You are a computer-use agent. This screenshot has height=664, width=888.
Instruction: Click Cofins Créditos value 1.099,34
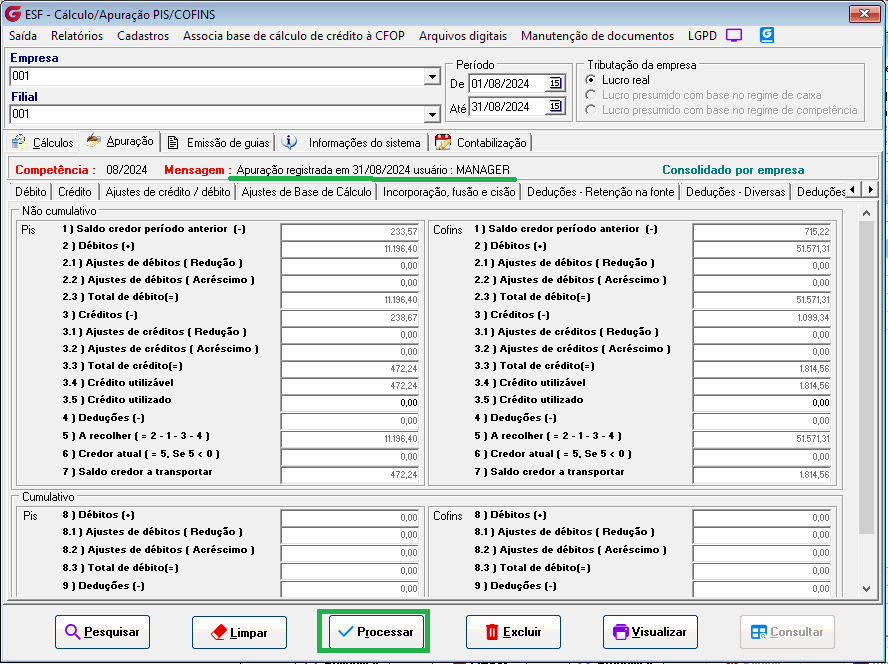point(762,317)
